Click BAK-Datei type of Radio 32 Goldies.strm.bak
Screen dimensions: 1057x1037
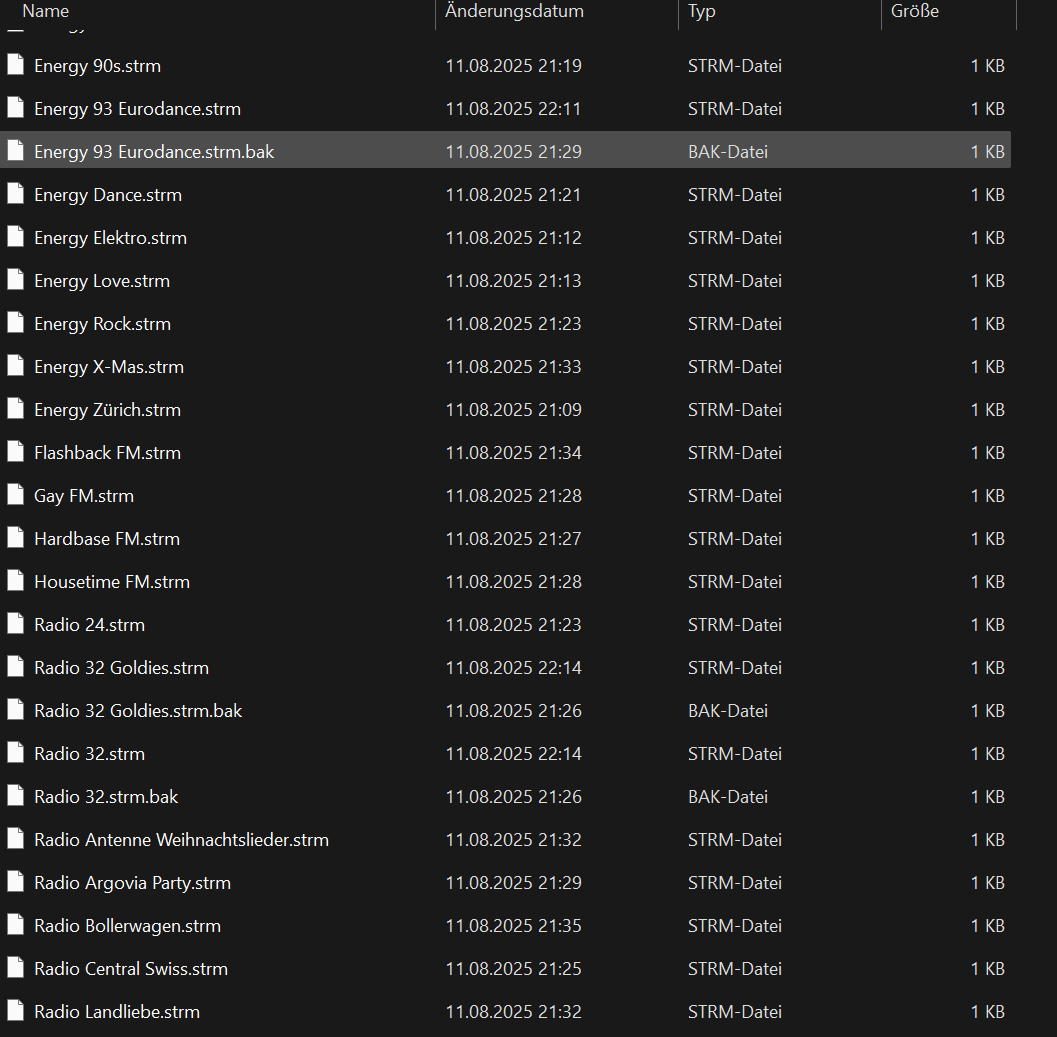tap(728, 711)
